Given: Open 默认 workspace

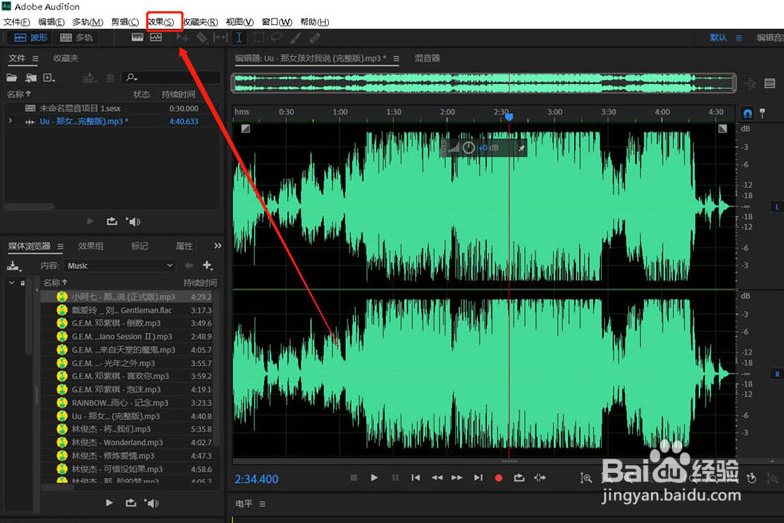Looking at the screenshot, I should 718,38.
